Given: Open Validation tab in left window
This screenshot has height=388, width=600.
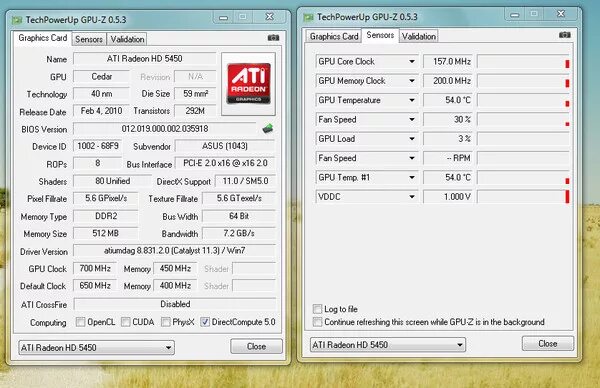Looking at the screenshot, I should coord(127,39).
